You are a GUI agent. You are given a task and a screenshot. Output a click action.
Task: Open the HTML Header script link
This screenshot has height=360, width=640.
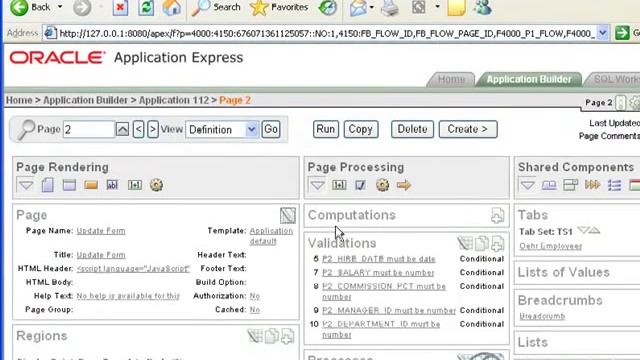point(133,269)
